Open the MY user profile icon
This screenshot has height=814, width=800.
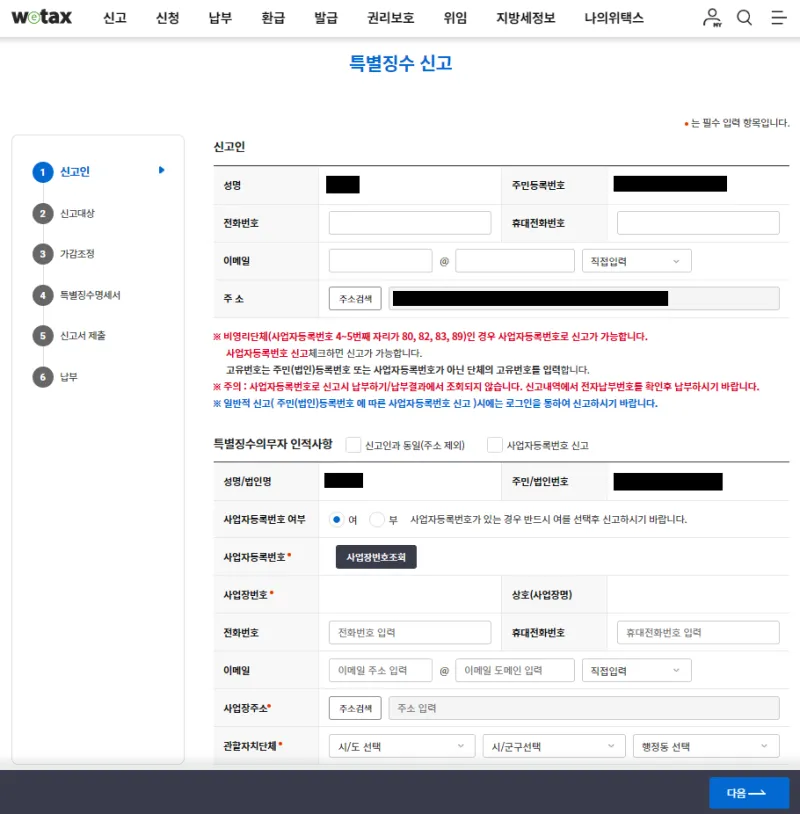click(x=711, y=18)
